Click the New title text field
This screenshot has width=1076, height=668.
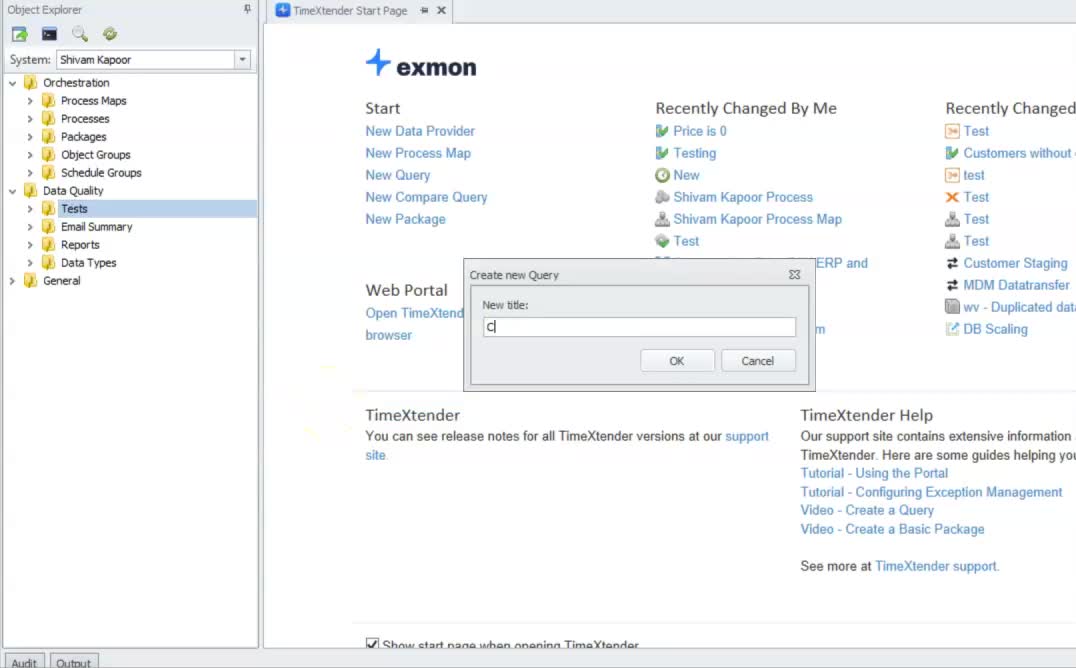(x=639, y=327)
